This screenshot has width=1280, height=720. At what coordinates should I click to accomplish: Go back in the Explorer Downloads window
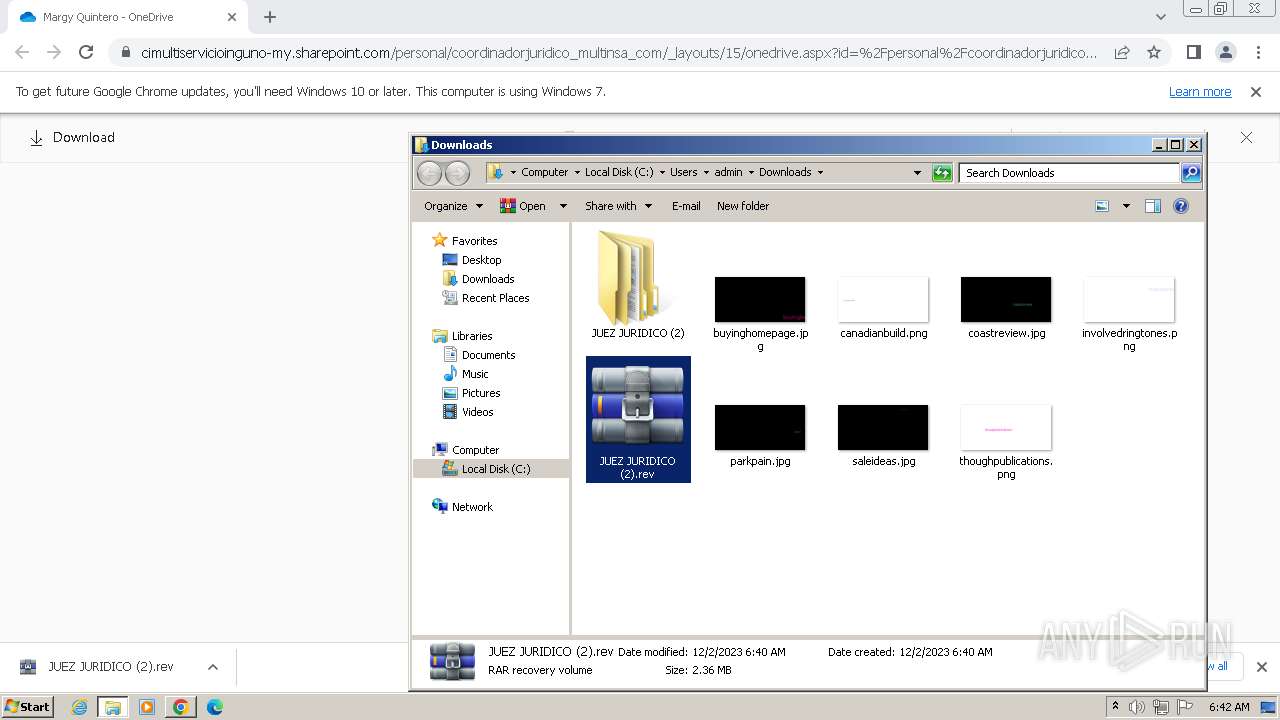click(429, 173)
